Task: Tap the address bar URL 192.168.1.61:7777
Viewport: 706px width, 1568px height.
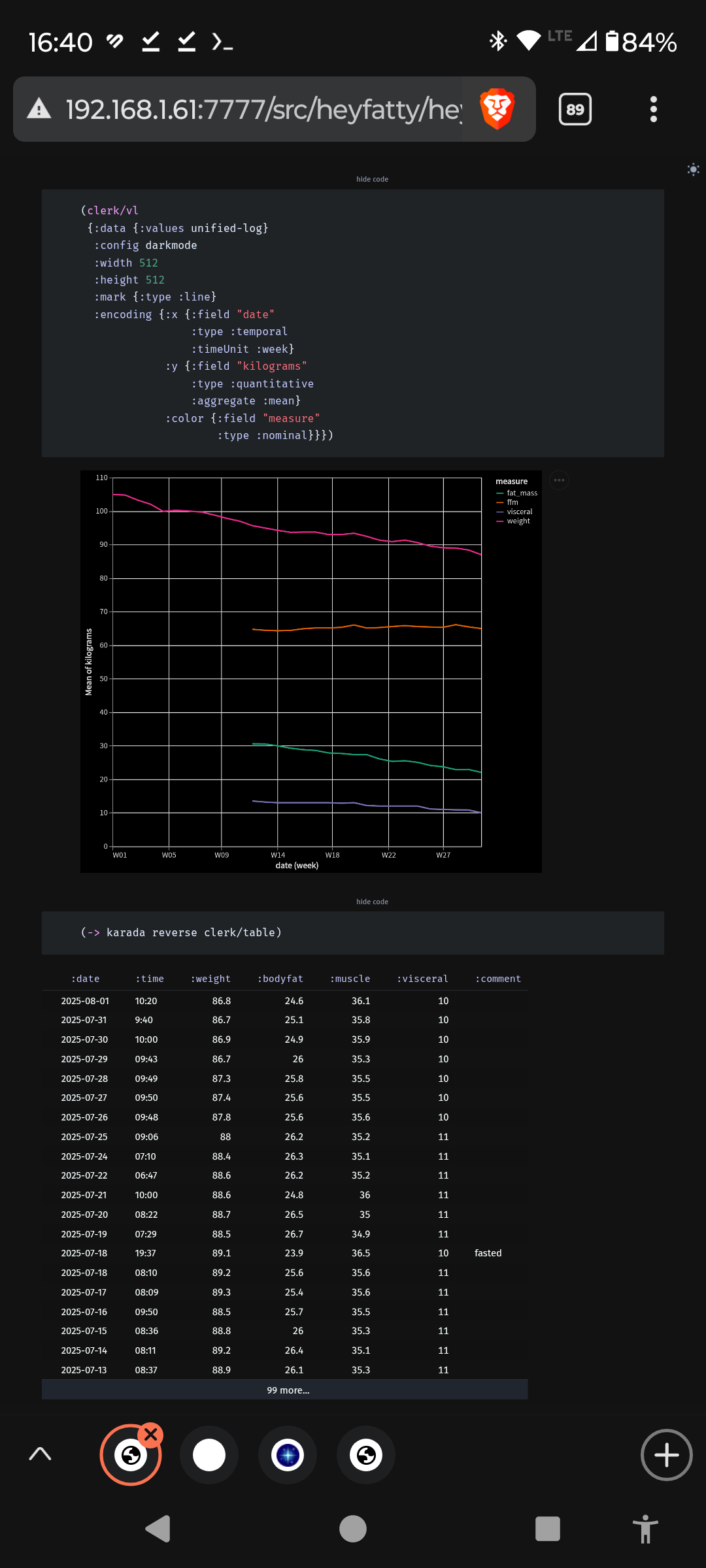Action: point(264,109)
